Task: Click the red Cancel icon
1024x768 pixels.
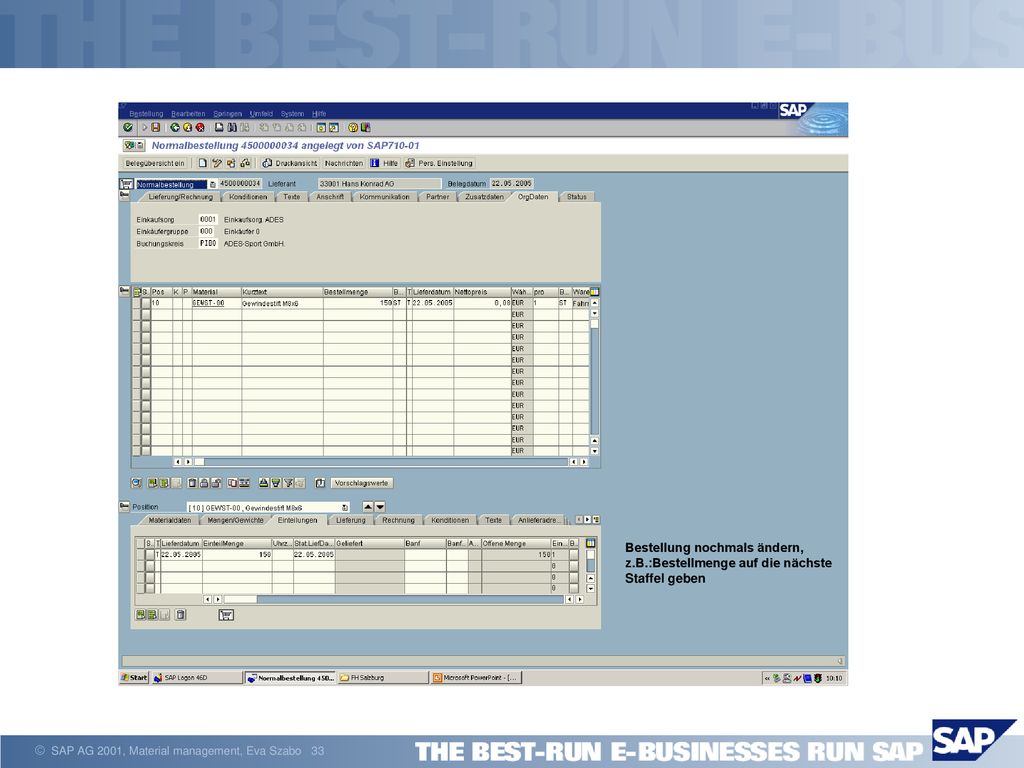Action: (x=200, y=127)
